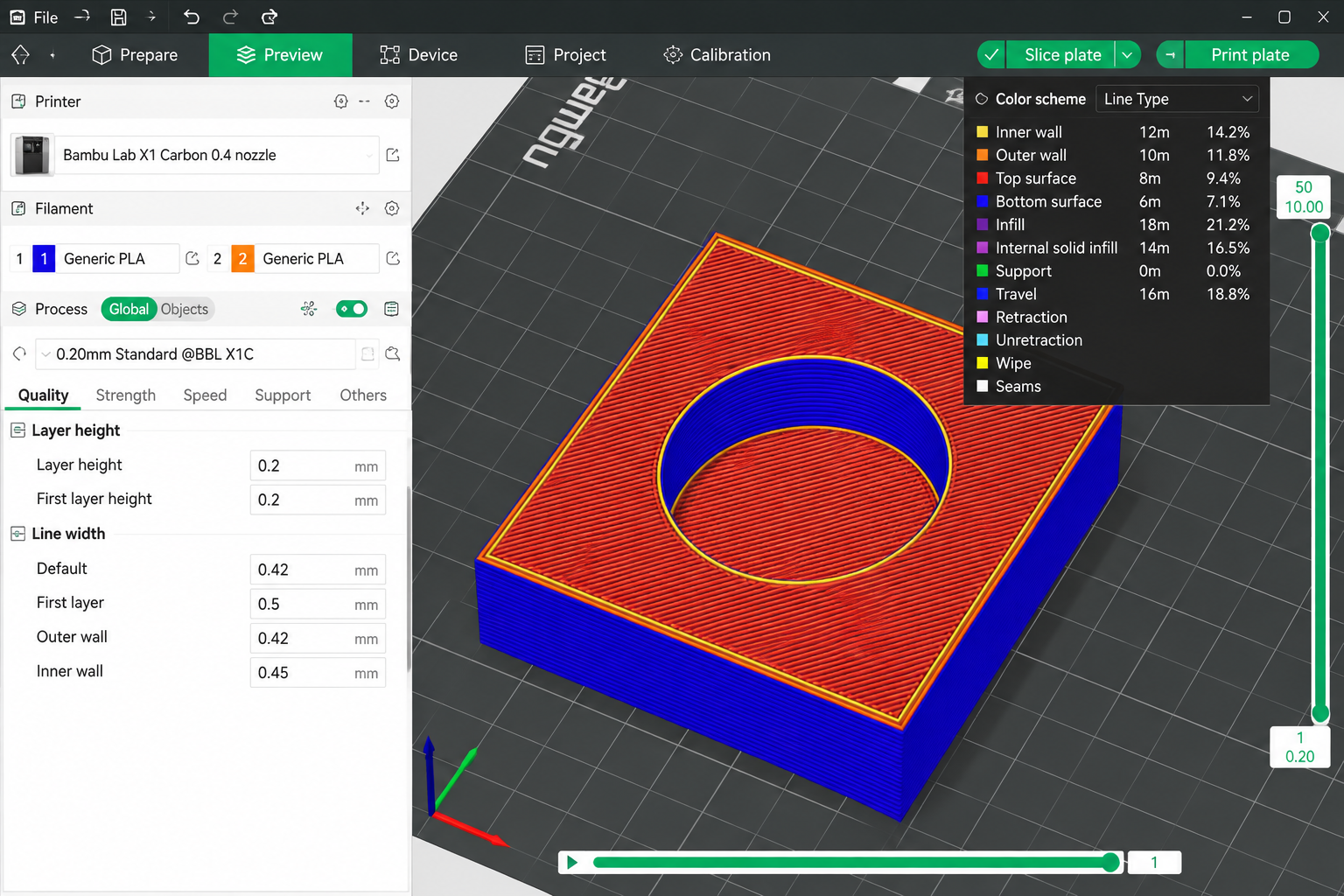
Task: Edit filament 2 Generic PLA preset
Action: point(393,258)
